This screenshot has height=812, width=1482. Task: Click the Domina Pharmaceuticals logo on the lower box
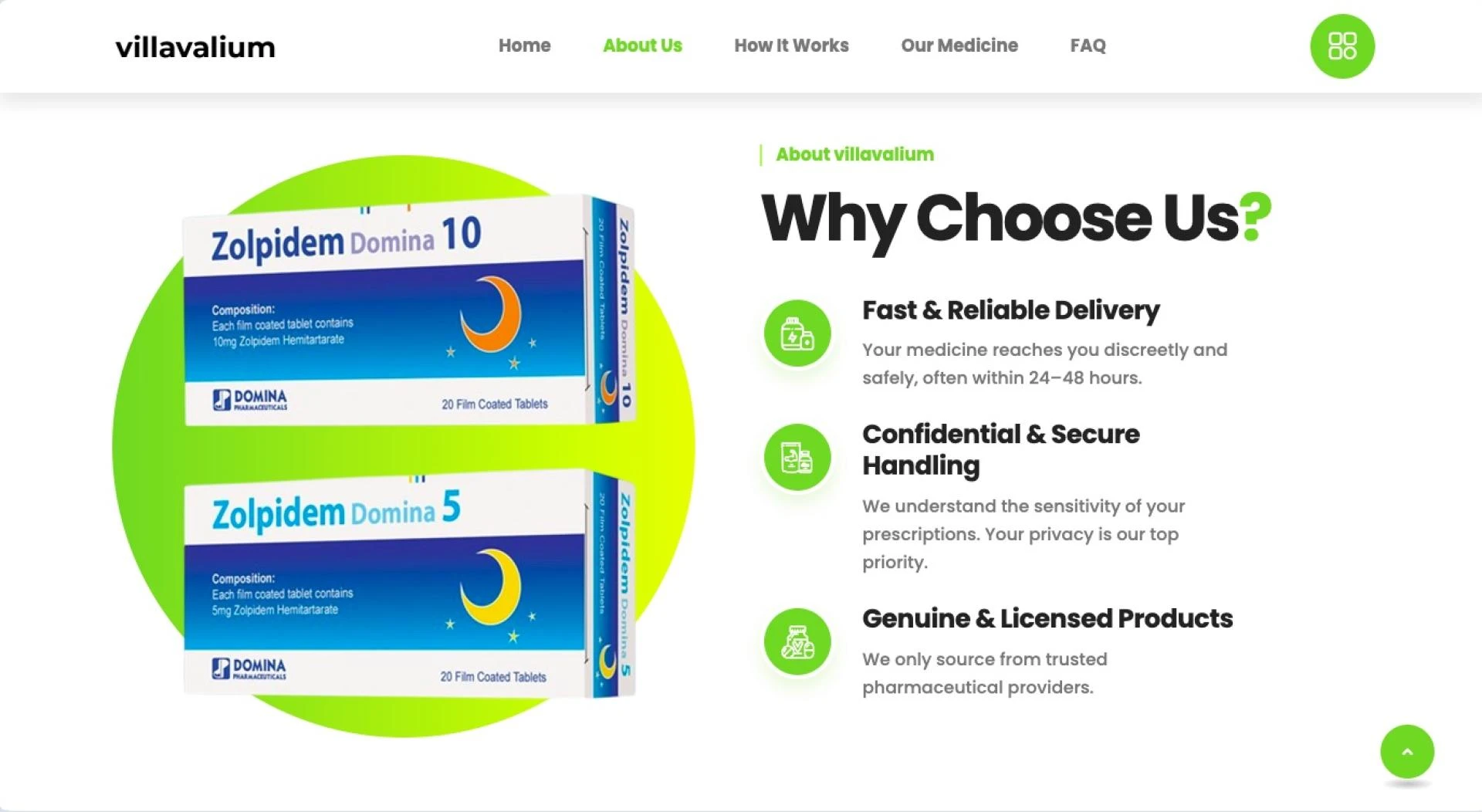tap(249, 668)
